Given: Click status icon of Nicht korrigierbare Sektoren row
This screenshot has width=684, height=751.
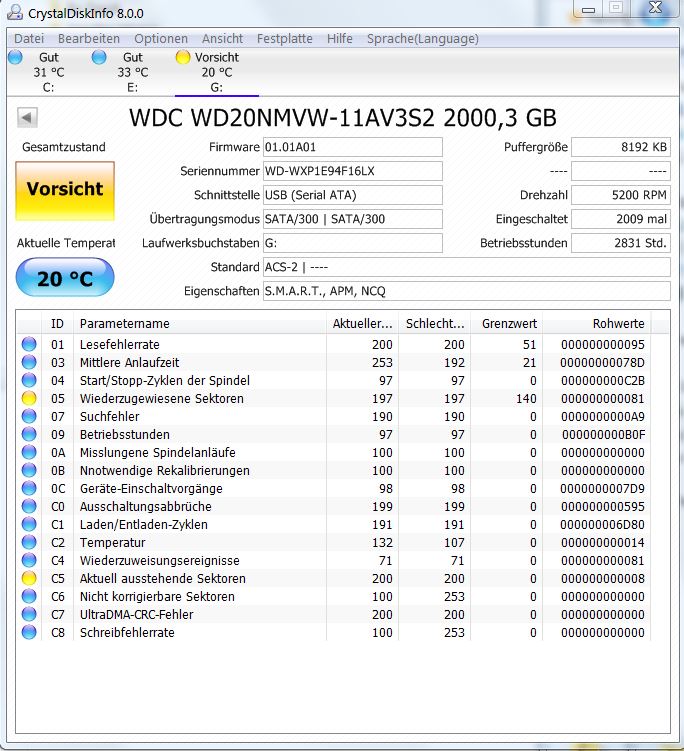Looking at the screenshot, I should [x=29, y=596].
